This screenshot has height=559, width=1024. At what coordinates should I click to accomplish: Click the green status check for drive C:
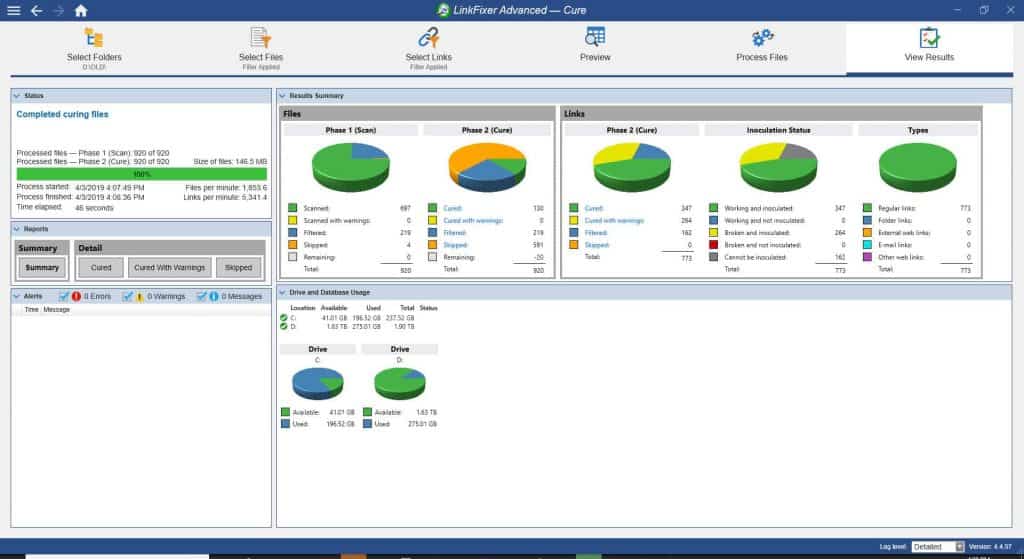pyautogui.click(x=283, y=318)
